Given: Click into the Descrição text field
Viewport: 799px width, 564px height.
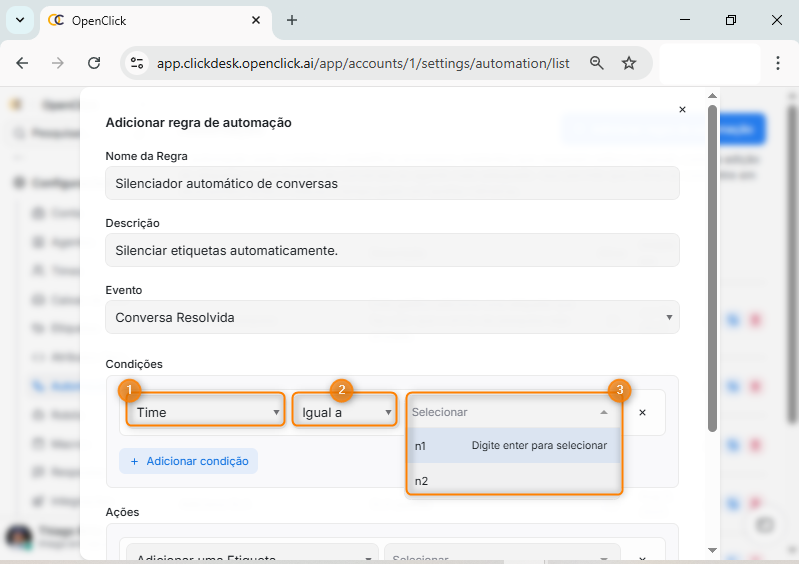Looking at the screenshot, I should tap(392, 250).
